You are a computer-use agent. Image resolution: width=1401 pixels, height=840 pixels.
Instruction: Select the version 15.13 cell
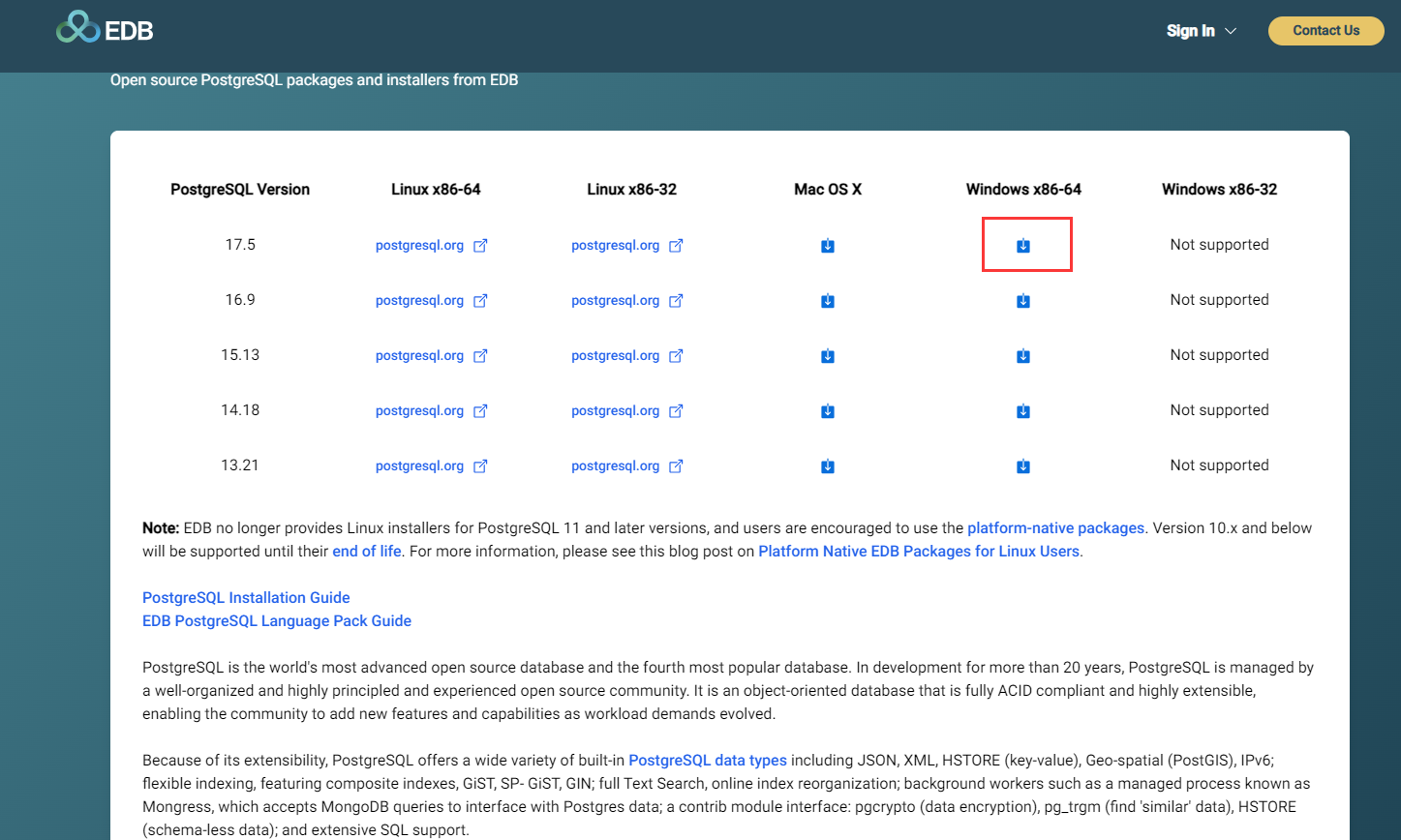240,355
